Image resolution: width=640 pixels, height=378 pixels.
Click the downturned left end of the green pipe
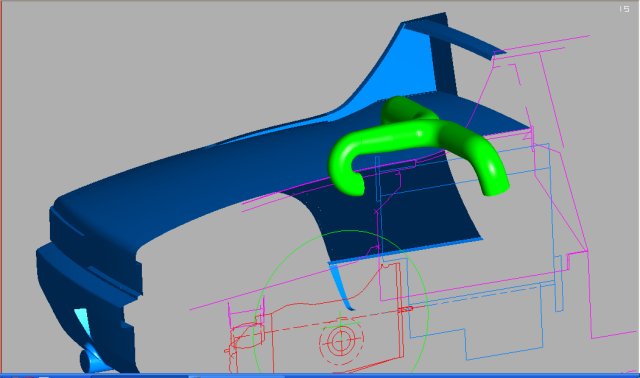pyautogui.click(x=349, y=180)
